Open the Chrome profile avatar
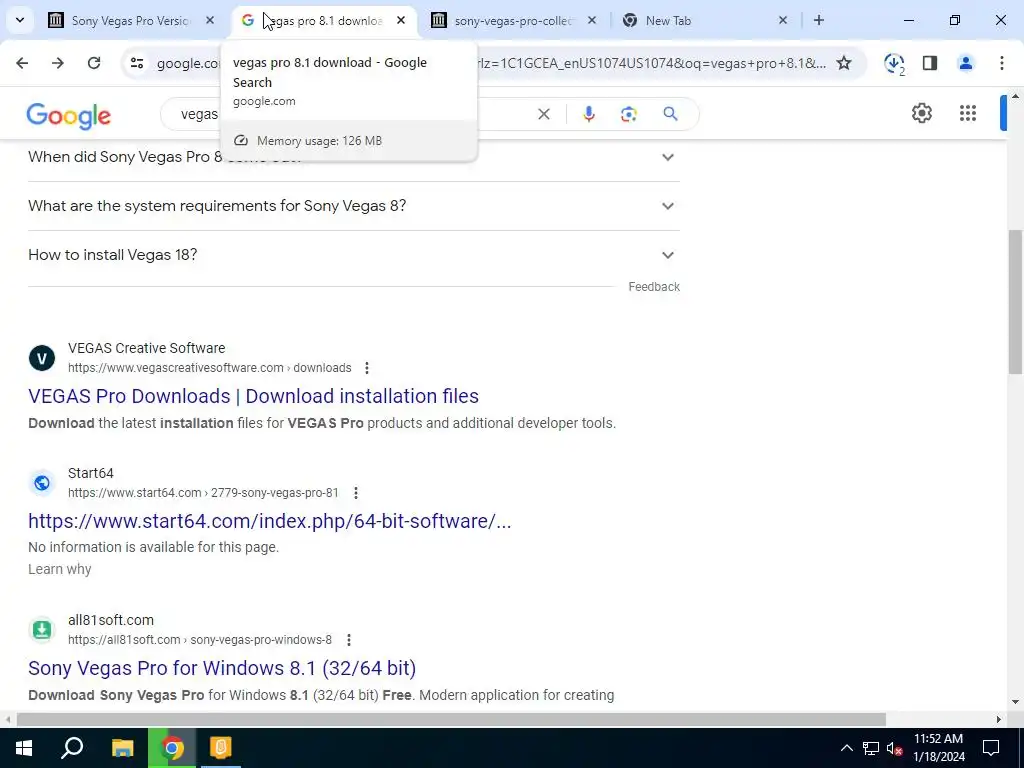The width and height of the screenshot is (1024, 768). tap(966, 63)
